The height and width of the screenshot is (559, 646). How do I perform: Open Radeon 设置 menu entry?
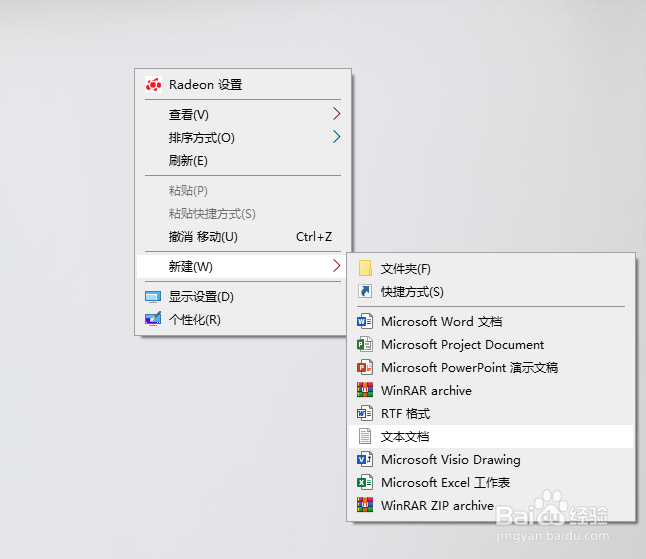point(243,84)
